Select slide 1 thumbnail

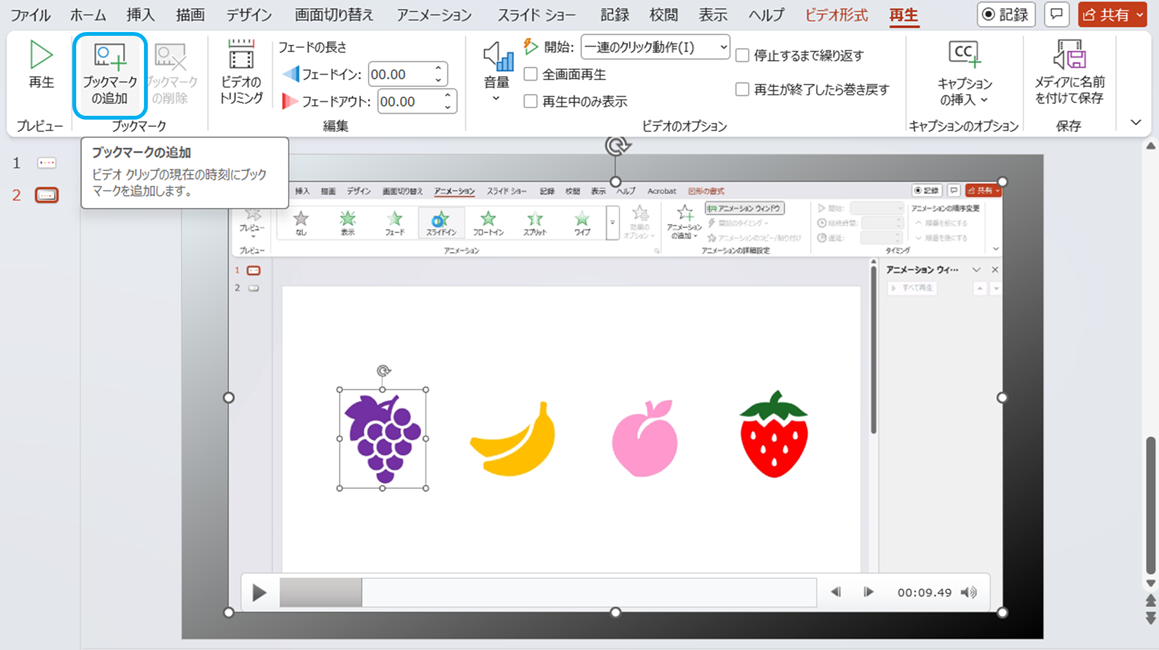(x=47, y=163)
